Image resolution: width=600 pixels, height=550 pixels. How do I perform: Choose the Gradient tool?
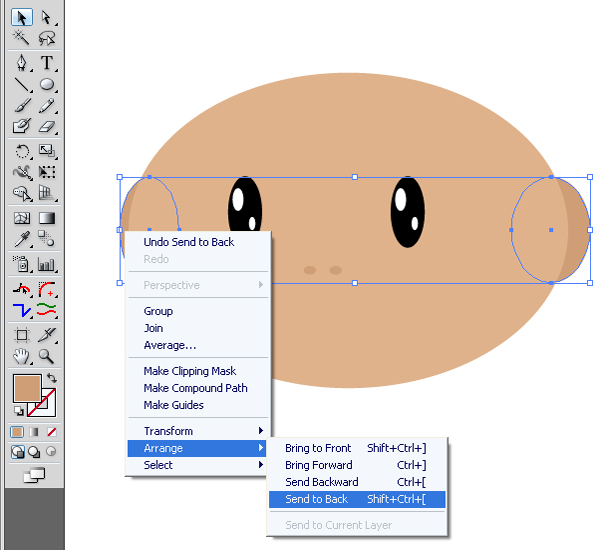pos(46,218)
